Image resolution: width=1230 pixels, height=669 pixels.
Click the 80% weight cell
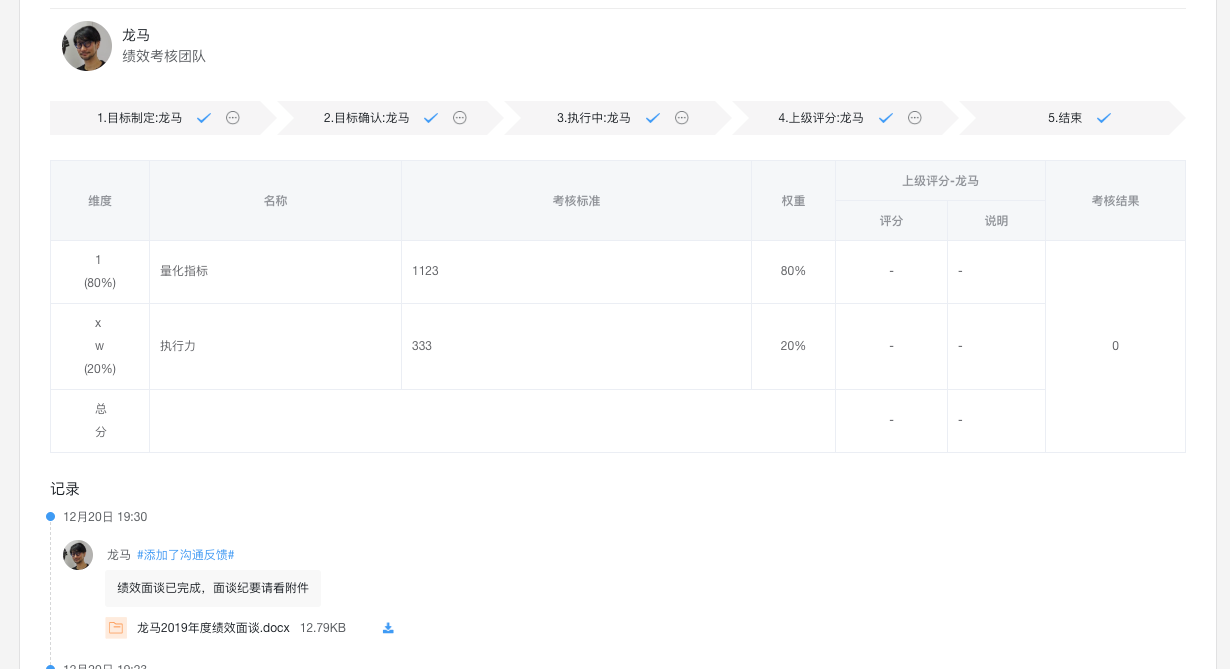pos(794,271)
